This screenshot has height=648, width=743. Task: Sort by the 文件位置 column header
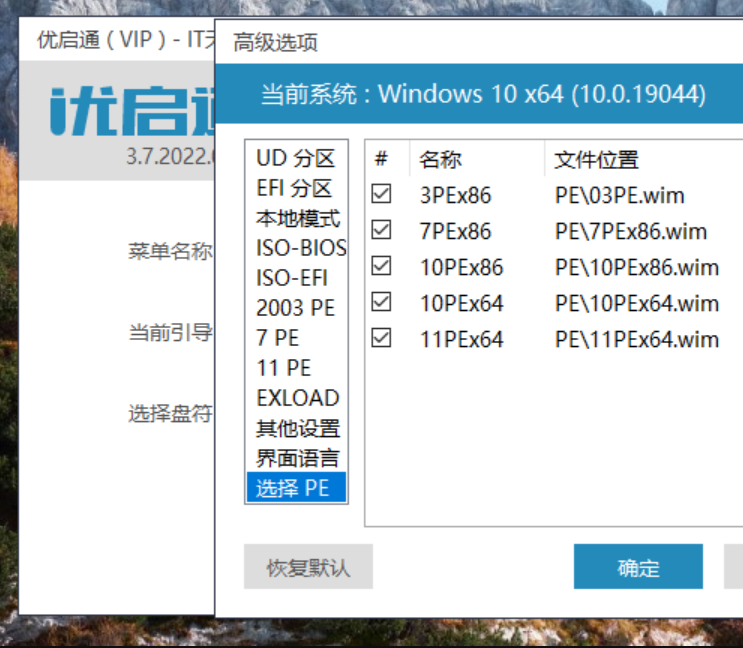point(644,159)
